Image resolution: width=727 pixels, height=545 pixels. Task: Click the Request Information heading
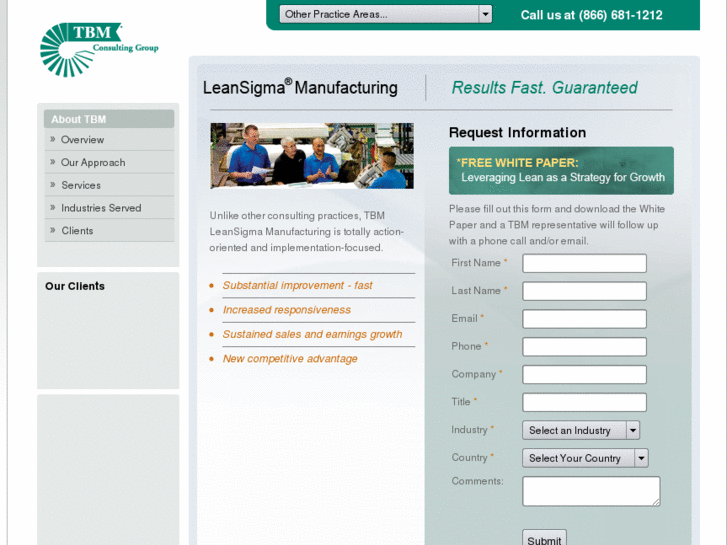(517, 133)
